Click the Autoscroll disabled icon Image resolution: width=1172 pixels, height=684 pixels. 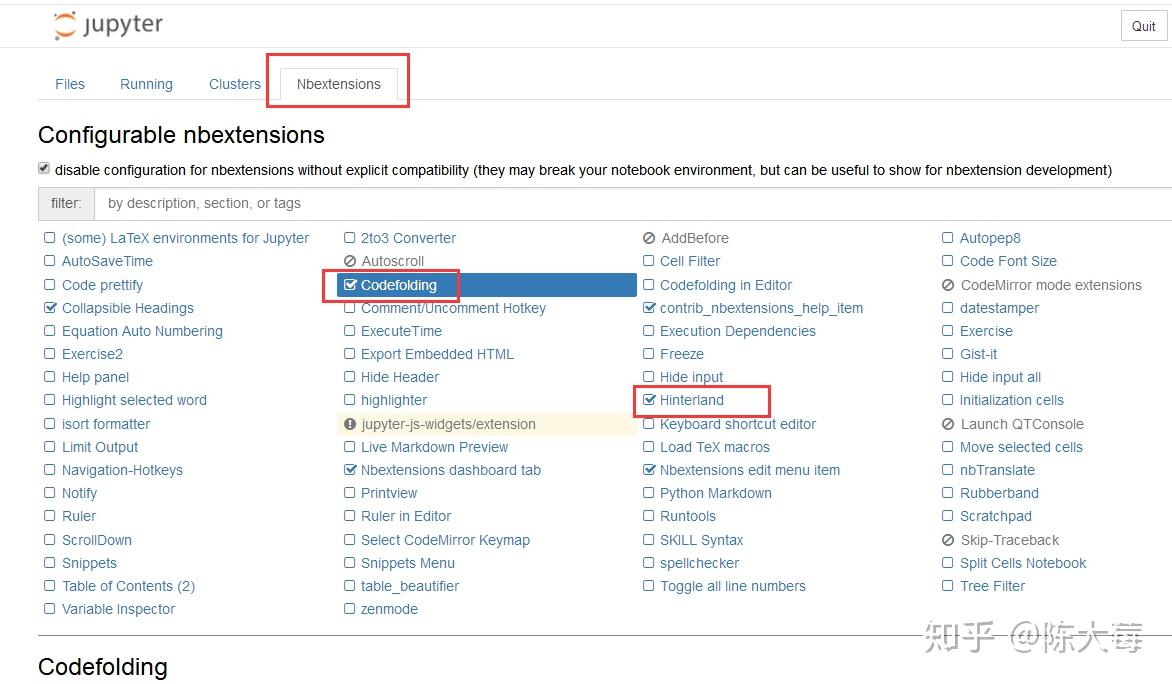[350, 262]
